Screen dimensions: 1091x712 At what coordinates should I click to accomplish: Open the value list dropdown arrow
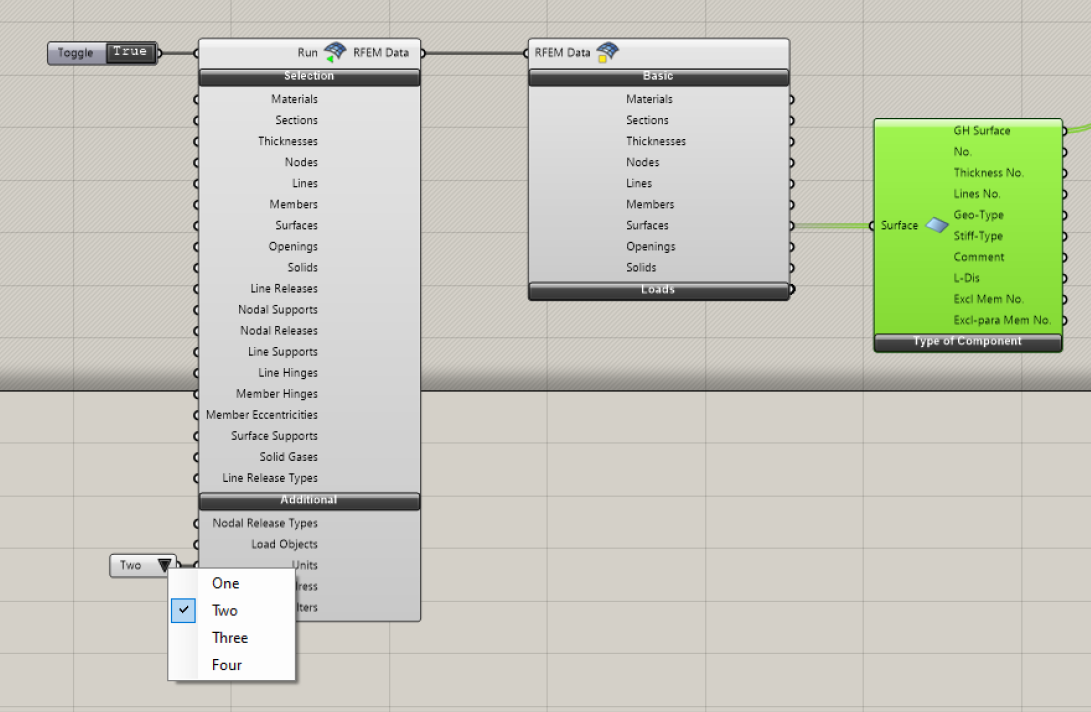(x=164, y=565)
